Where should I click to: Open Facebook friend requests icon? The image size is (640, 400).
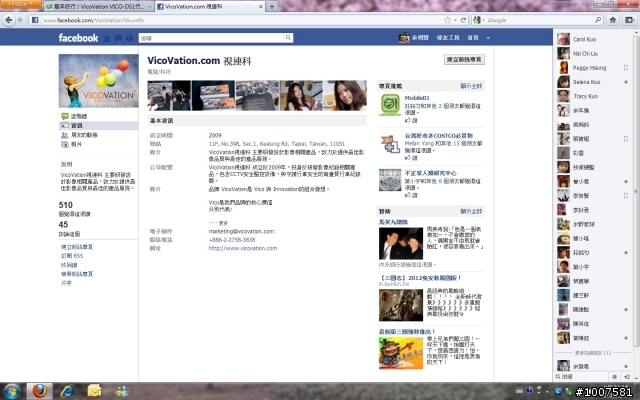click(x=107, y=38)
